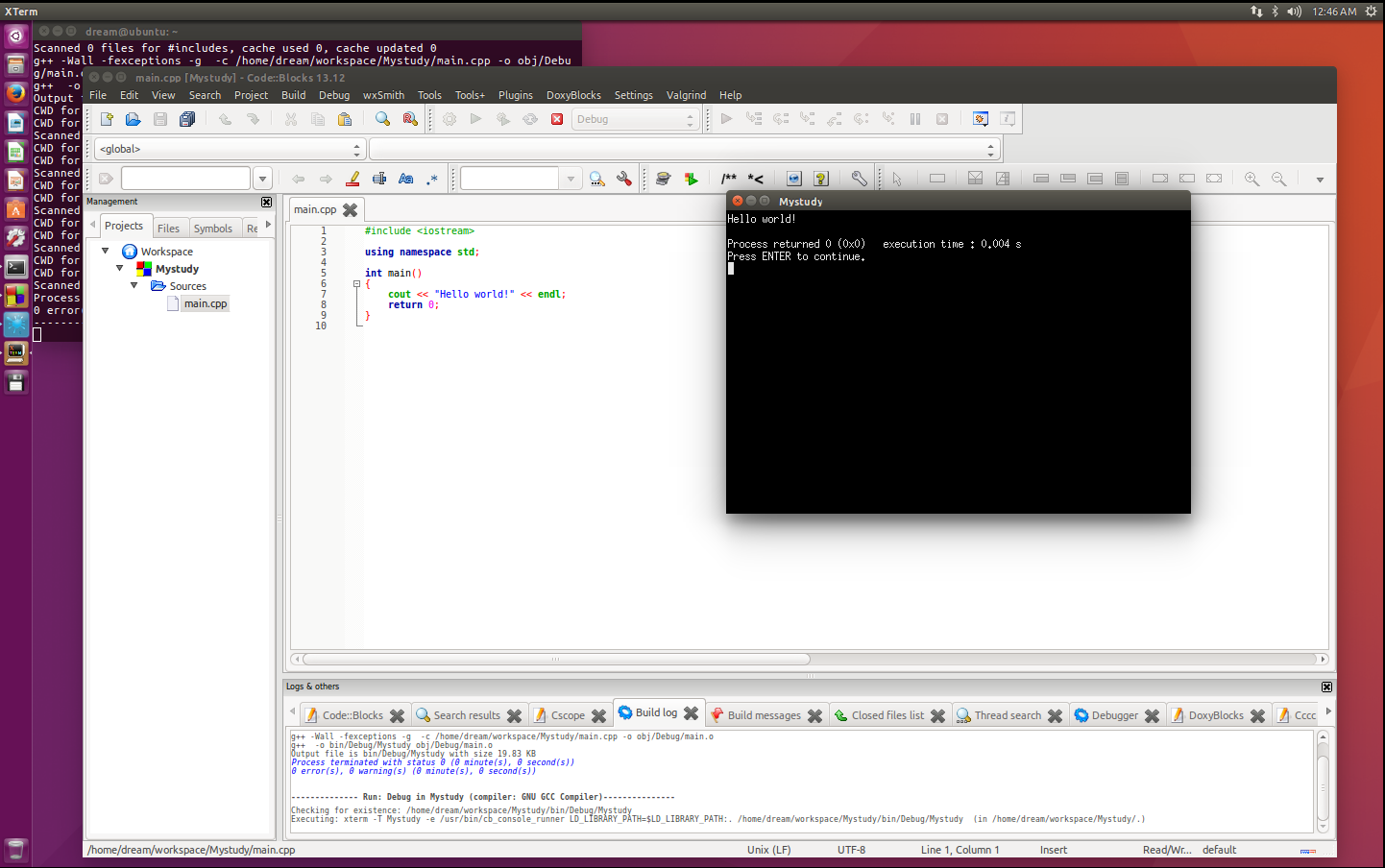Click the DoxyBlocks line comment *< icon
Screen dimensions: 1385x868
(x=756, y=179)
